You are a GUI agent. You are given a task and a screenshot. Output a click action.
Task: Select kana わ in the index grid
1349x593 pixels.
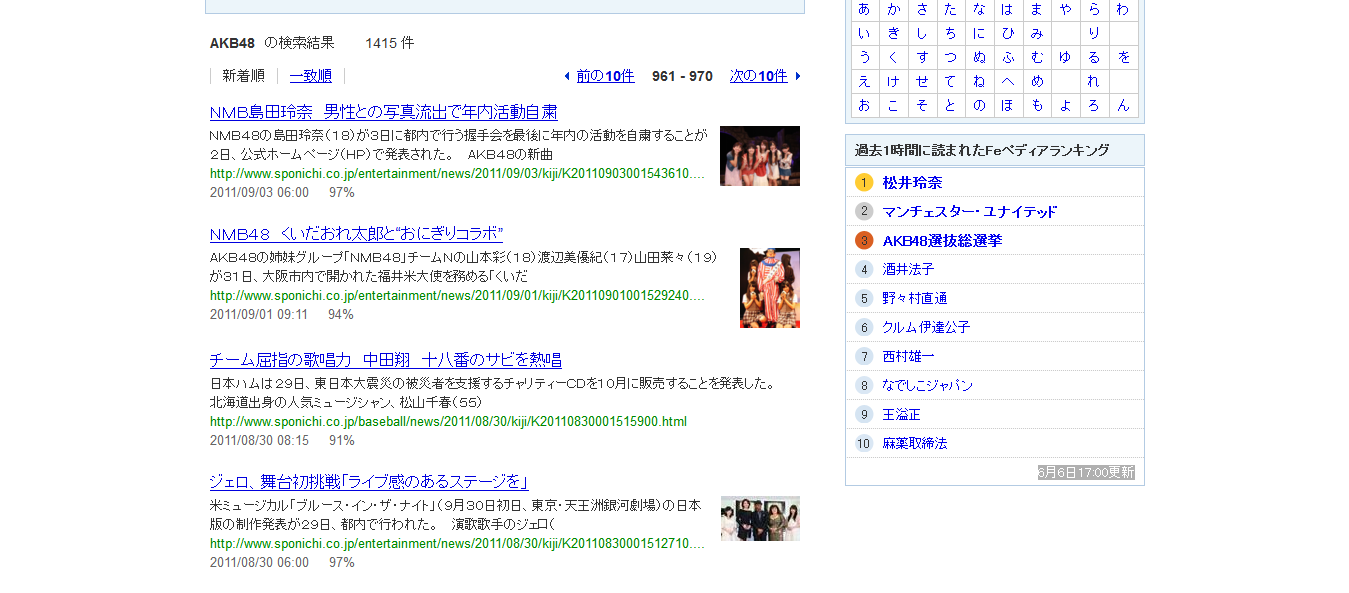[x=1123, y=9]
